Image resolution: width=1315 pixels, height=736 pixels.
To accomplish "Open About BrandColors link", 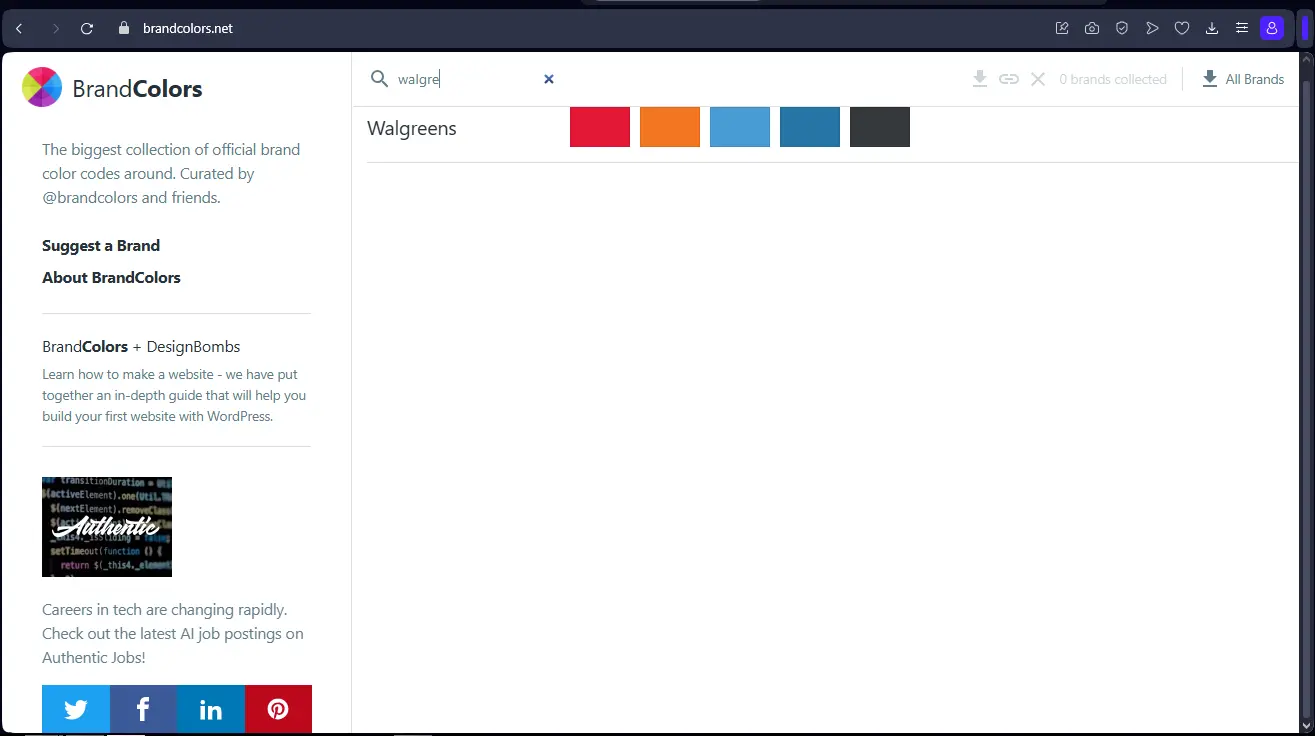I will click(111, 277).
